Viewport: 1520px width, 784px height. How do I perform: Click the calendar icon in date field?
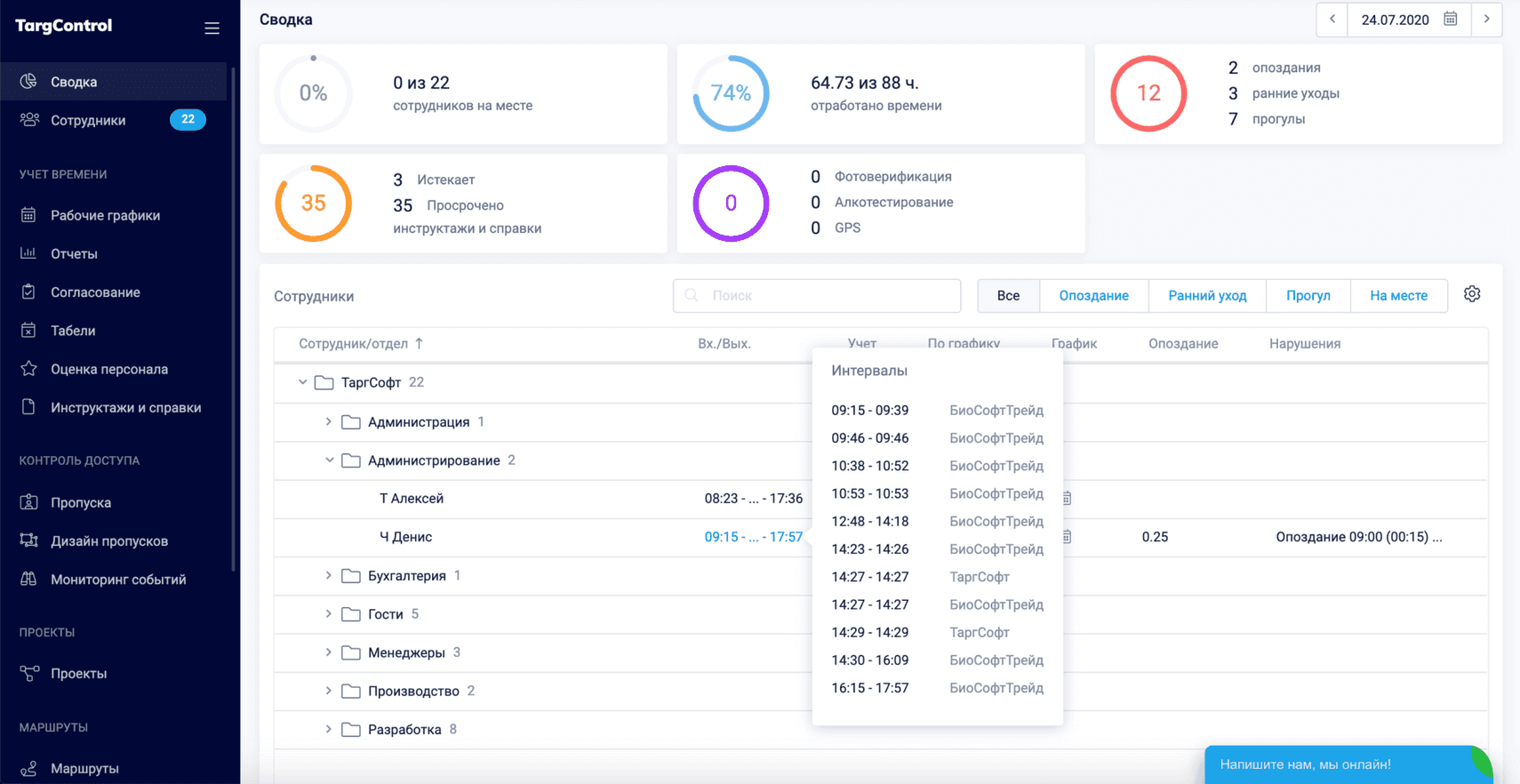click(1451, 20)
